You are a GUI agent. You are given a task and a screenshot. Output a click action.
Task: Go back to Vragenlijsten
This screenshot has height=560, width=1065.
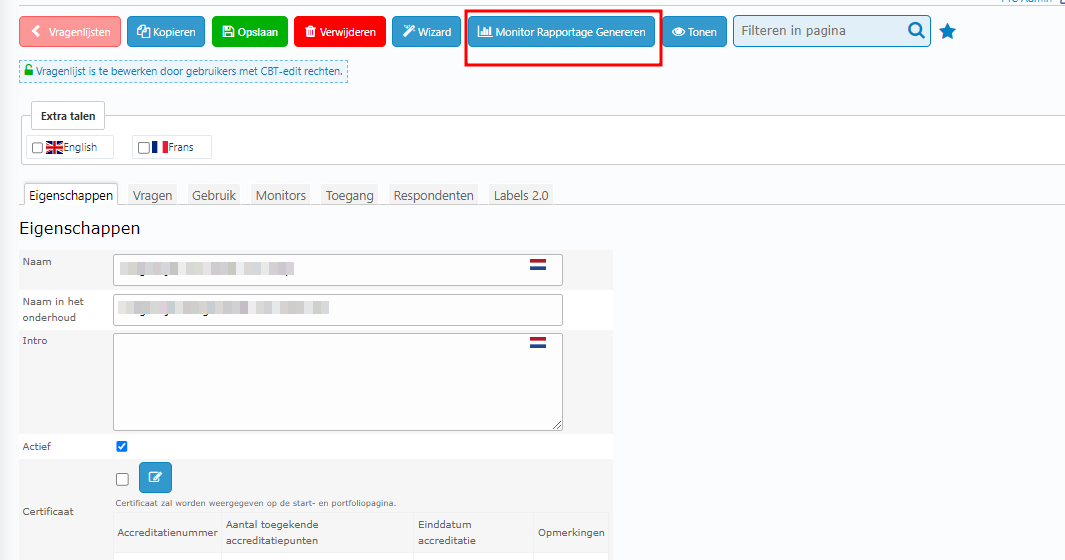70,32
